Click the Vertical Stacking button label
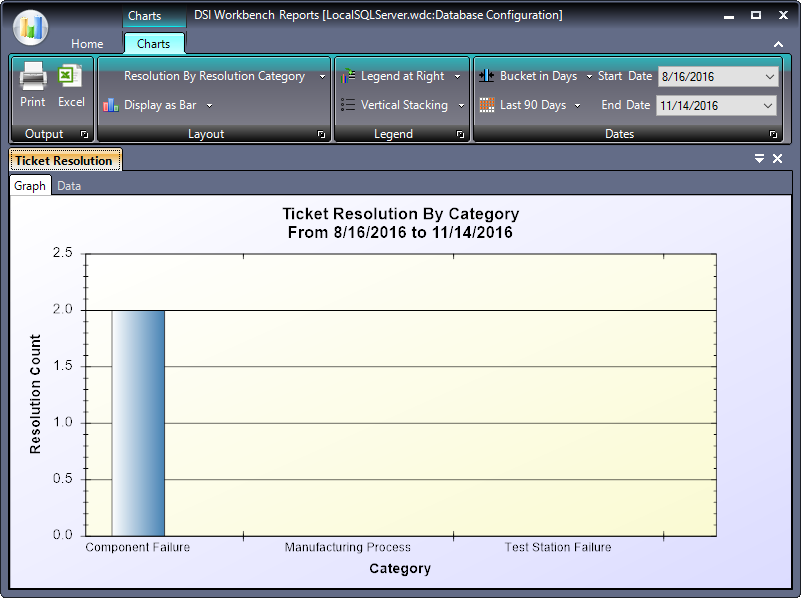Image resolution: width=801 pixels, height=598 pixels. point(404,105)
